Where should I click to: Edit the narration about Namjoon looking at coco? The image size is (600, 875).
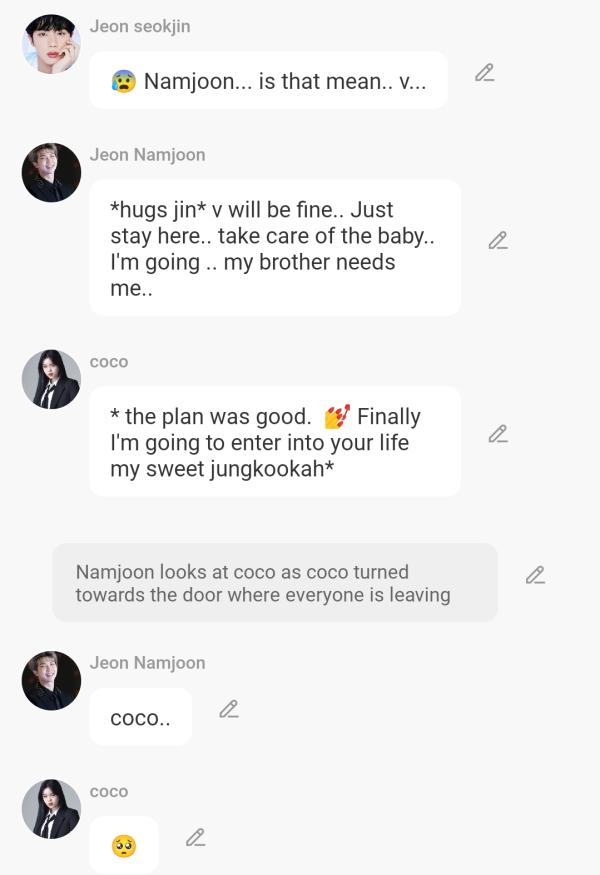pyautogui.click(x=535, y=575)
